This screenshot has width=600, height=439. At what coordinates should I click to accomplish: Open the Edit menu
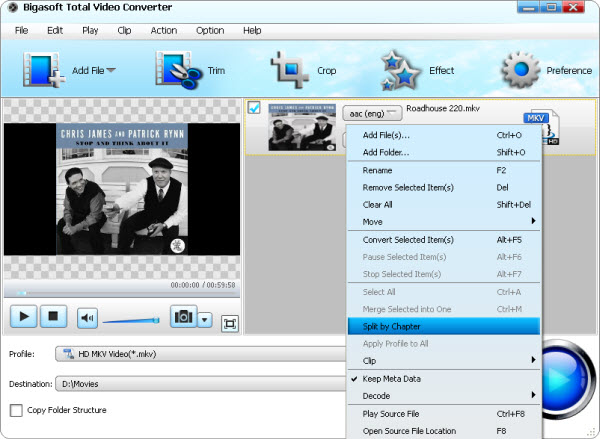point(55,30)
